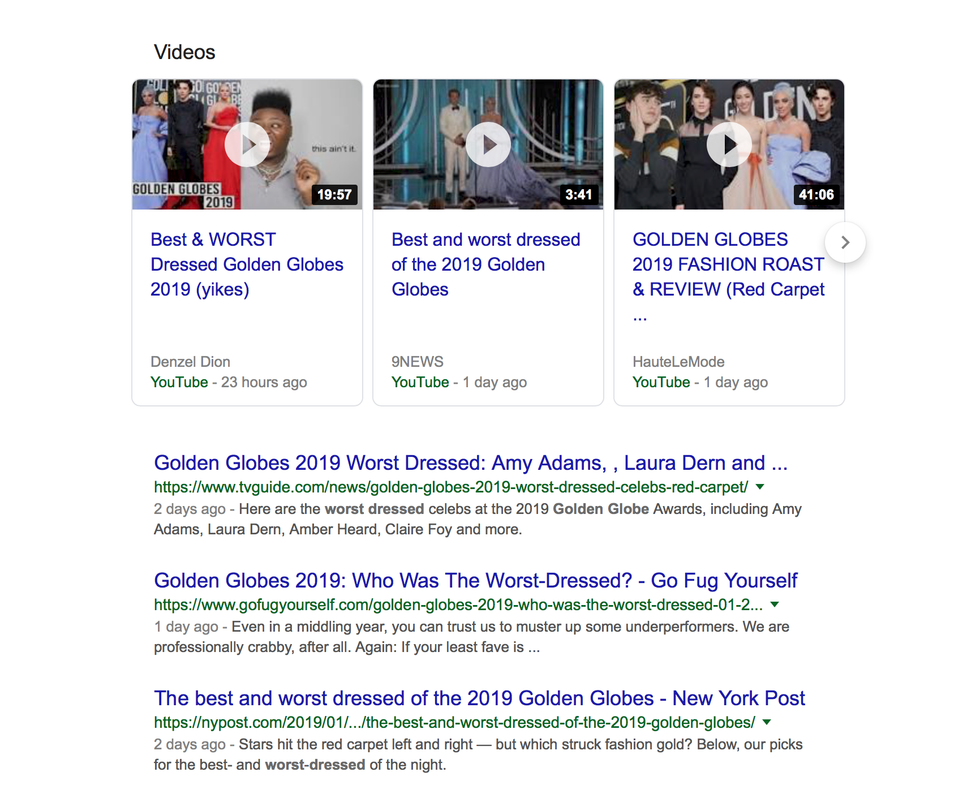Screen dimensions: 980x805
Task: Click the 41:06 duration badge
Action: pos(816,194)
